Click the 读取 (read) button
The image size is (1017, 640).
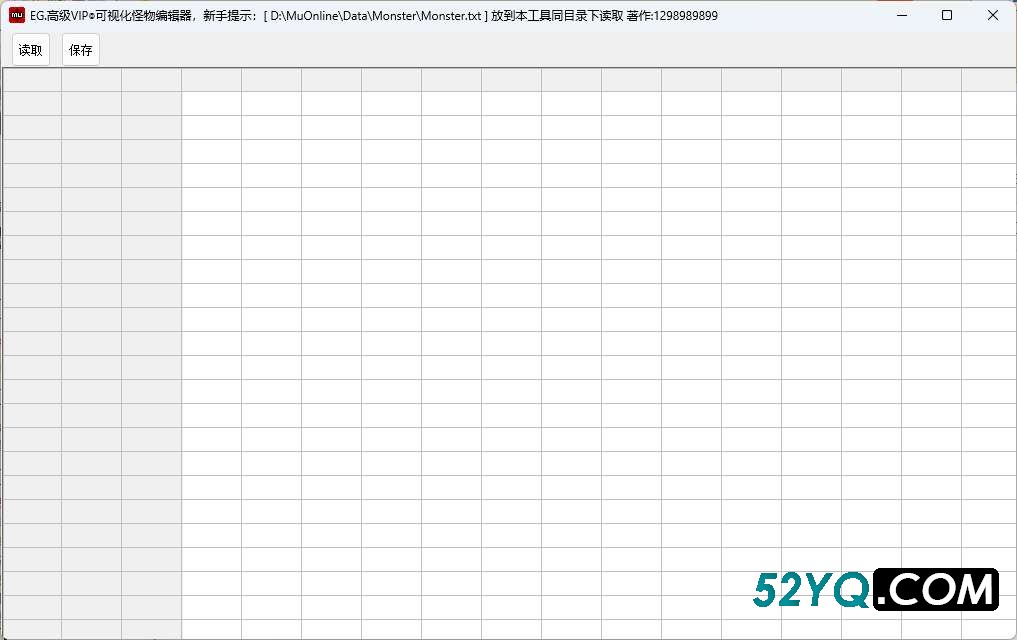point(30,50)
